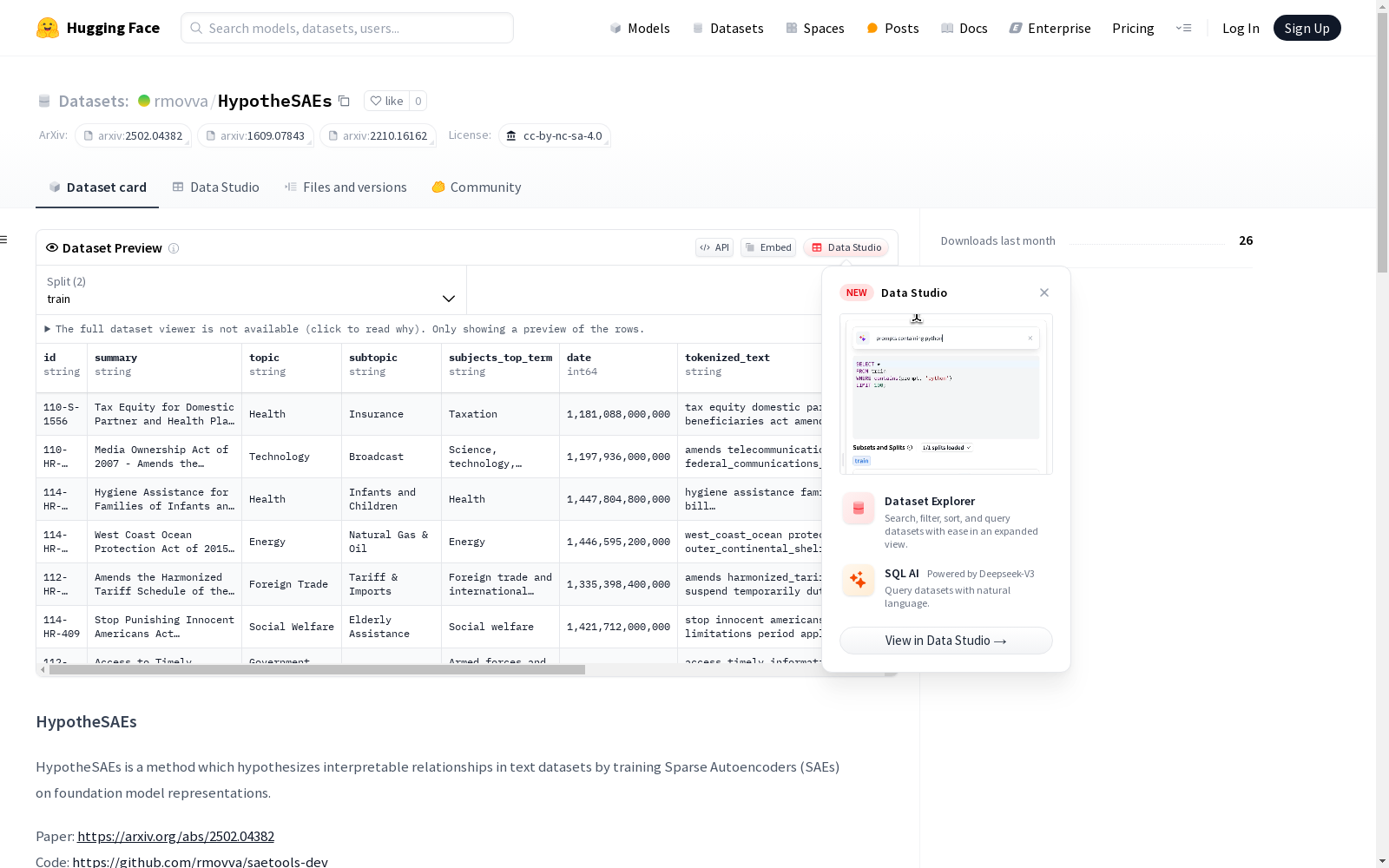Open the arxiv:1609.07843 tag
1389x868 pixels.
click(255, 136)
